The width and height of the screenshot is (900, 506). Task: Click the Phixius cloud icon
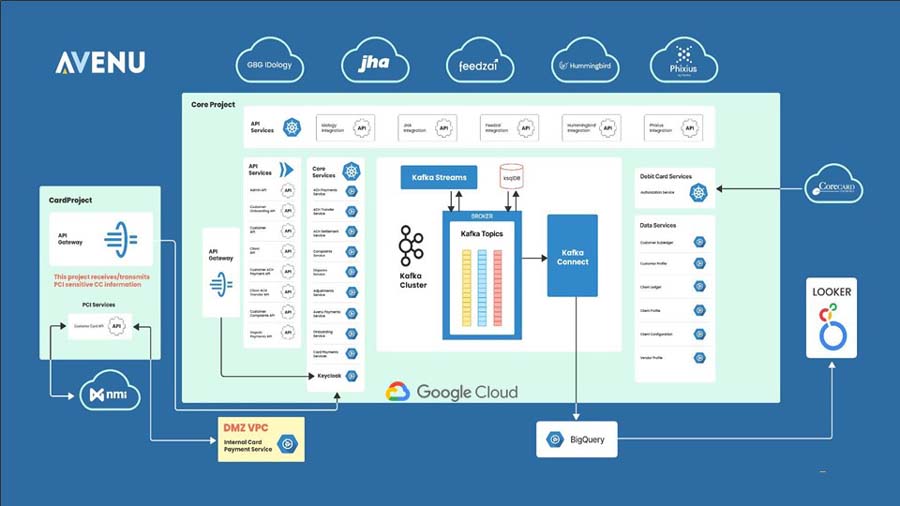[x=684, y=61]
